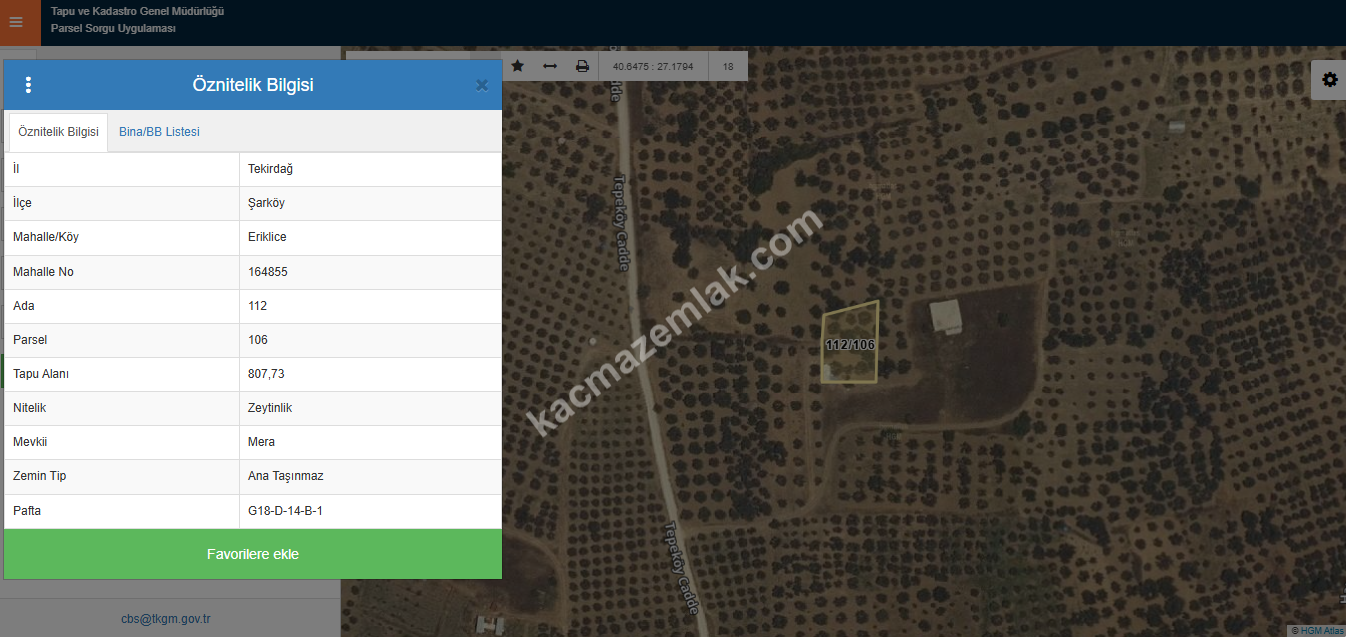Open the three-dot options menu
Image resolution: width=1346 pixels, height=637 pixels.
pyautogui.click(x=28, y=85)
